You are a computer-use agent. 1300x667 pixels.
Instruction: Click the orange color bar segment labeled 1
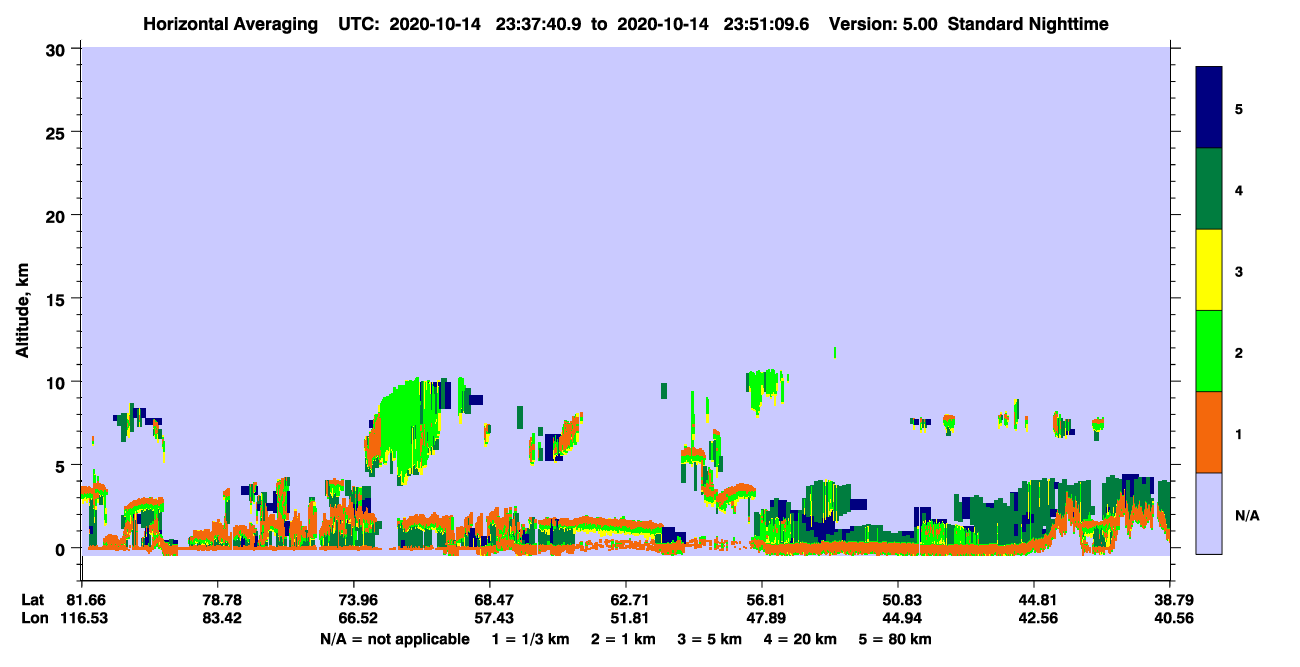tap(1209, 432)
